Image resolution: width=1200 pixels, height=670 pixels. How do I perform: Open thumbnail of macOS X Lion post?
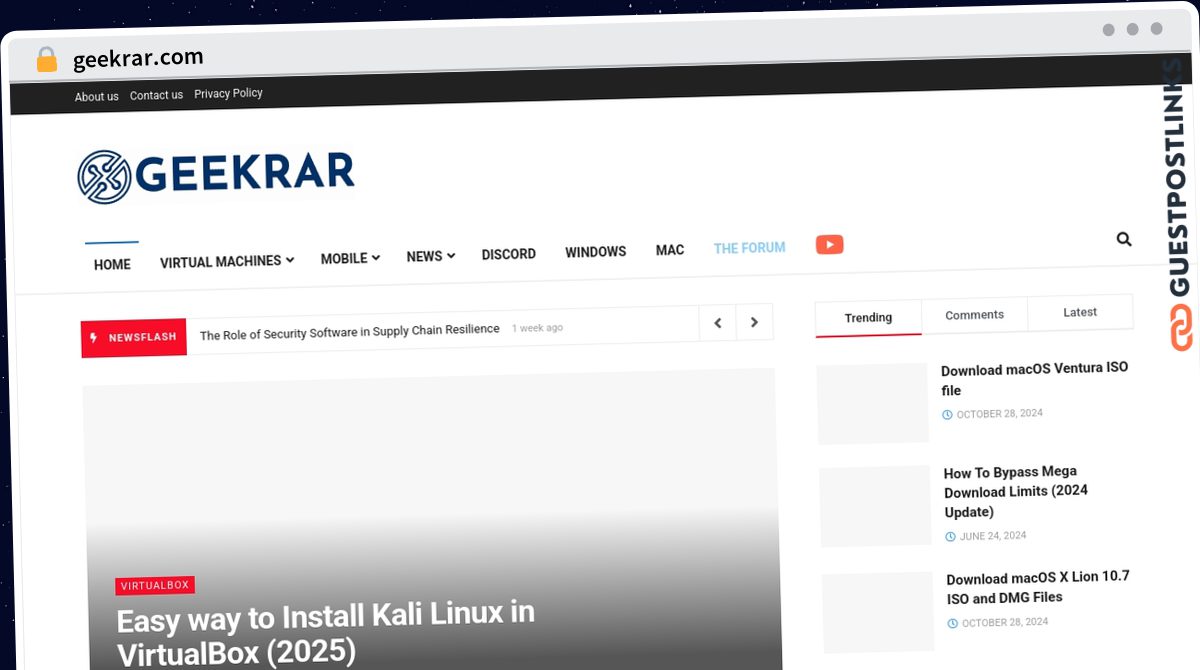click(x=879, y=612)
